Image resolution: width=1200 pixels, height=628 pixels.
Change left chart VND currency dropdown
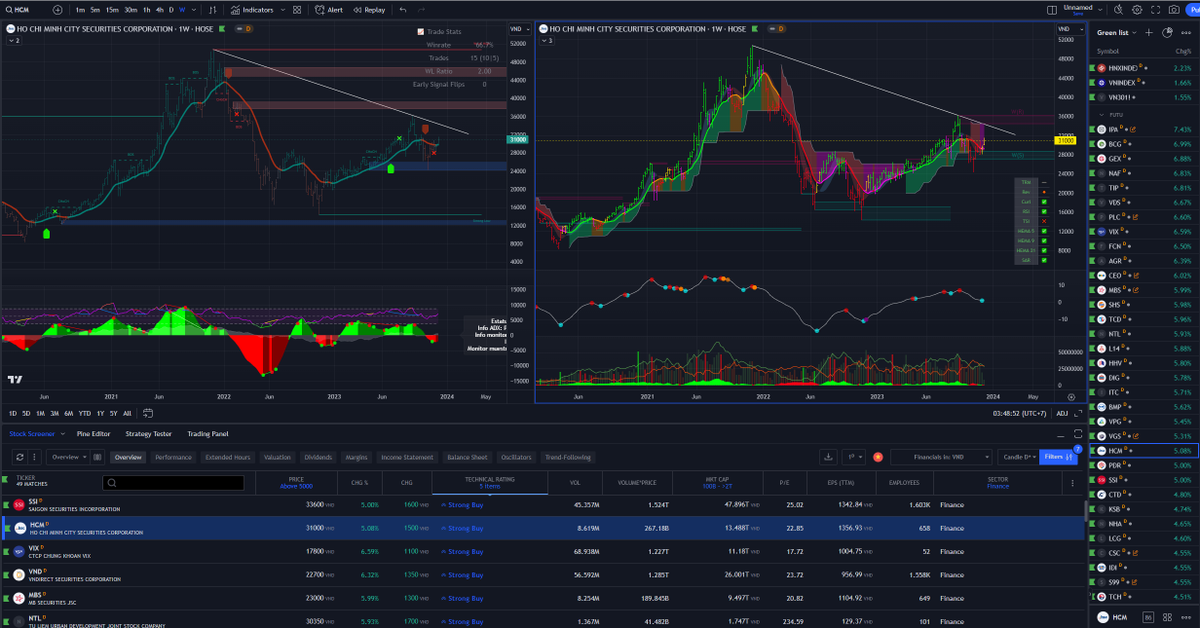520,29
